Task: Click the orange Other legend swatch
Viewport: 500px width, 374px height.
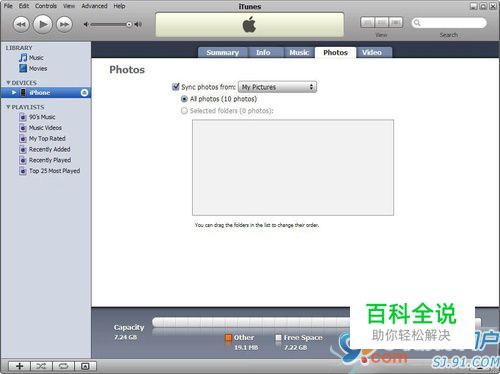Action: click(228, 338)
